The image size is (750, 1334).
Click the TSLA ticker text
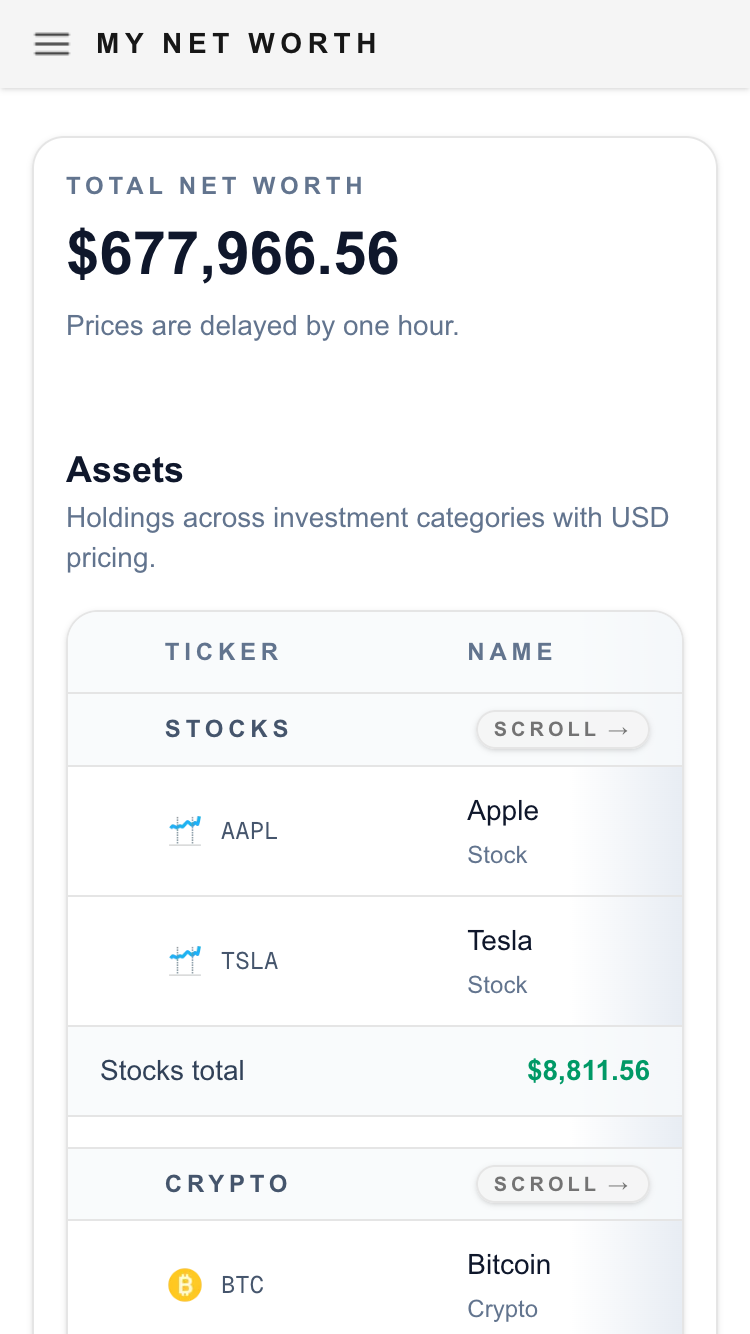click(249, 961)
